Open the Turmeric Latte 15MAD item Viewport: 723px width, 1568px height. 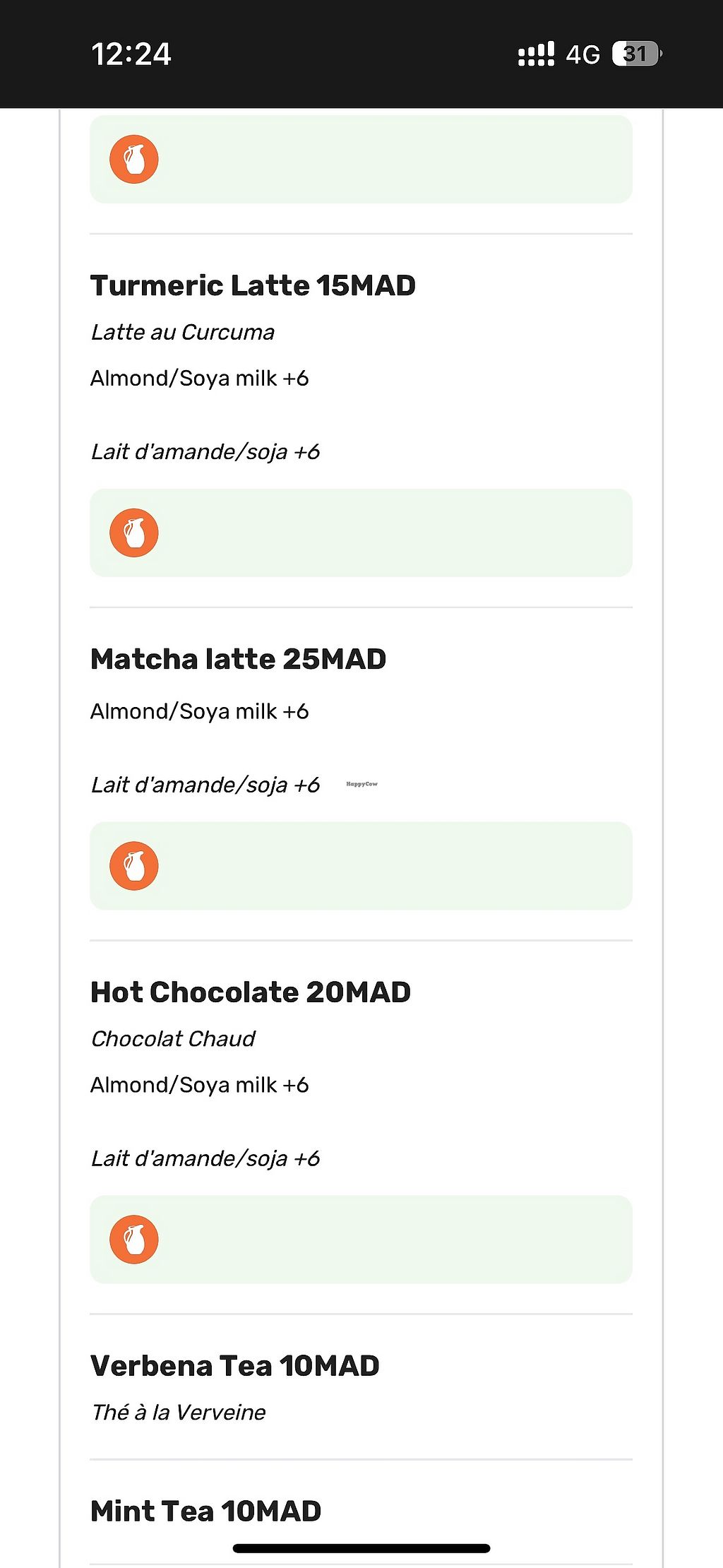tap(253, 285)
